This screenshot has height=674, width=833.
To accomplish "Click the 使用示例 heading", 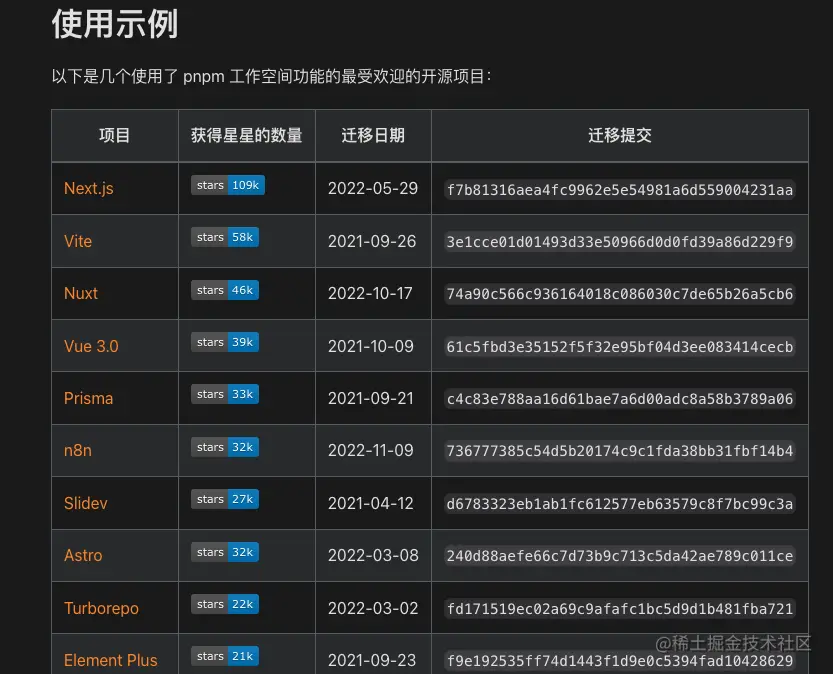I will [x=115, y=24].
